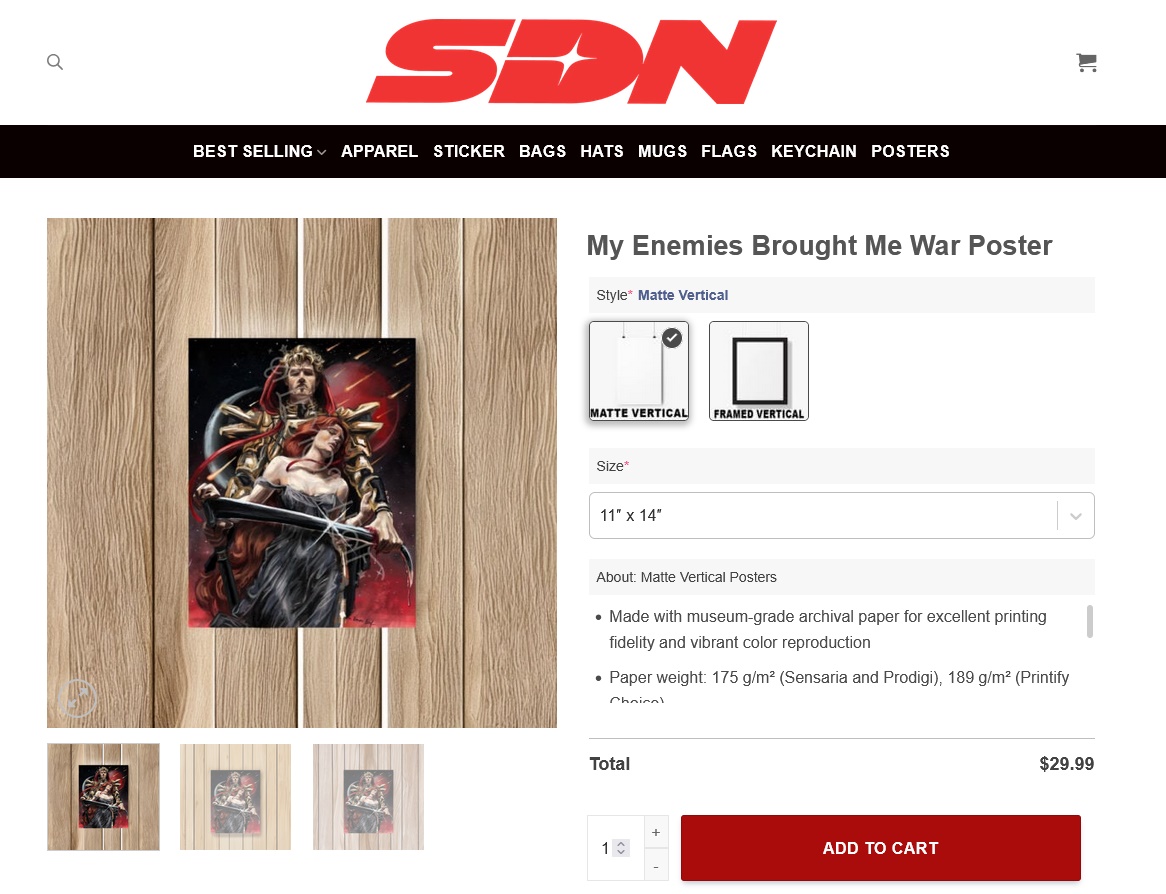The width and height of the screenshot is (1166, 894).
Task: Decrease quantity with the minus button
Action: point(656,866)
